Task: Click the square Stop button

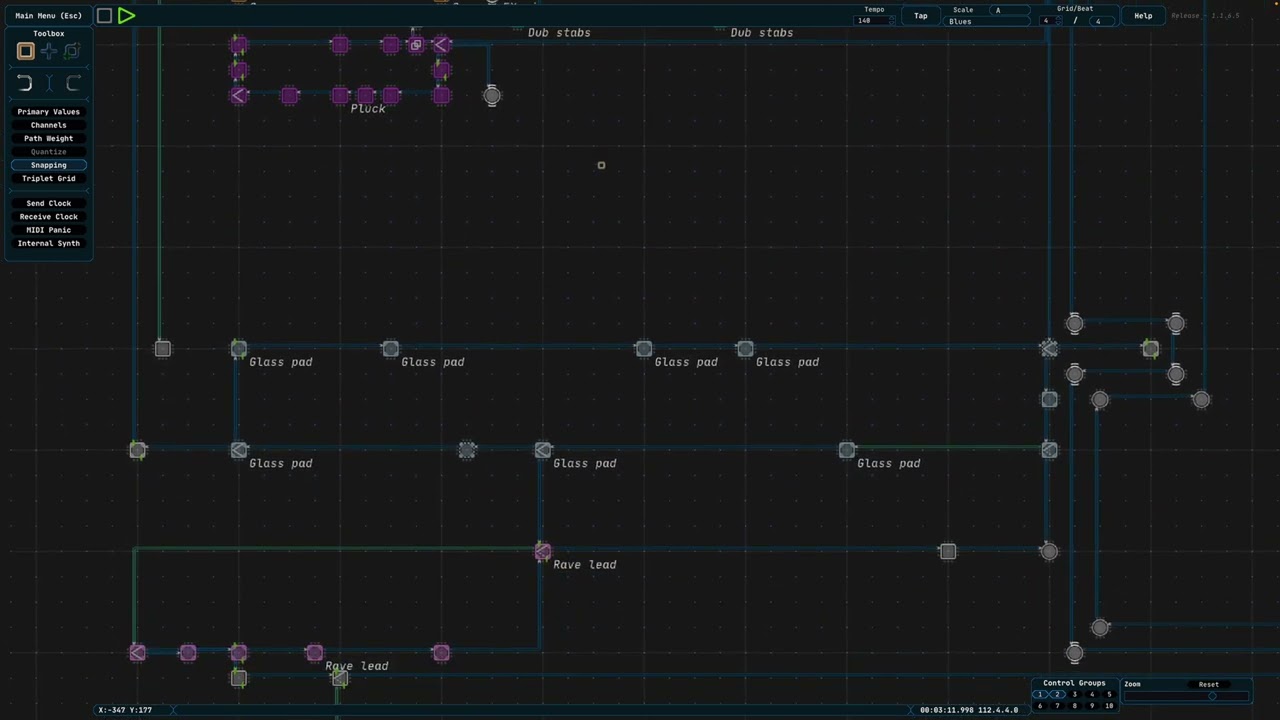Action: click(x=104, y=16)
